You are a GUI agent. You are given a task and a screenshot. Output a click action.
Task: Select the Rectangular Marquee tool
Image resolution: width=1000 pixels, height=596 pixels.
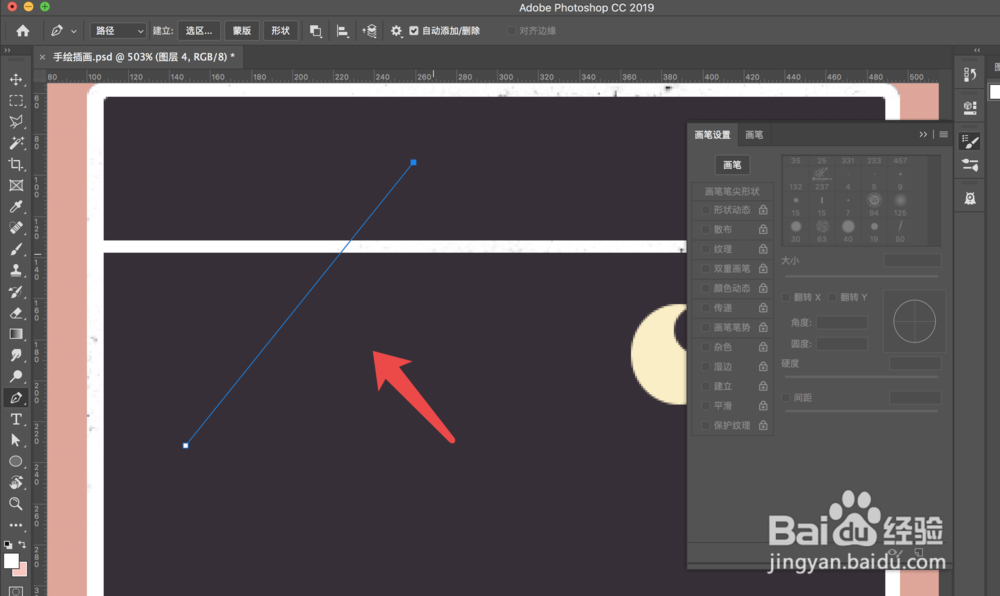pos(16,101)
